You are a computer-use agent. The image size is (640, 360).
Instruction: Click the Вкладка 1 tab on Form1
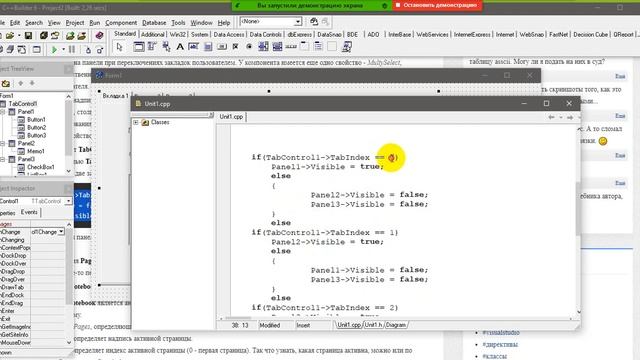tap(116, 96)
